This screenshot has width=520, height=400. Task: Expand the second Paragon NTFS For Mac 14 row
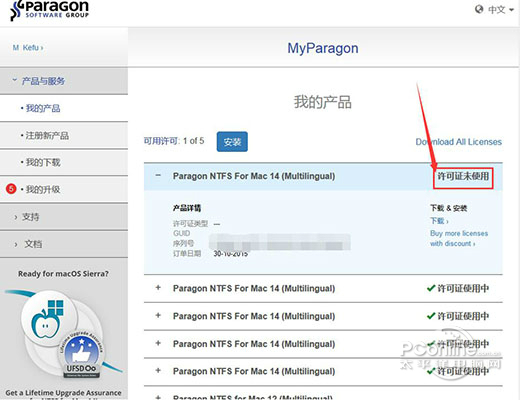click(x=158, y=288)
